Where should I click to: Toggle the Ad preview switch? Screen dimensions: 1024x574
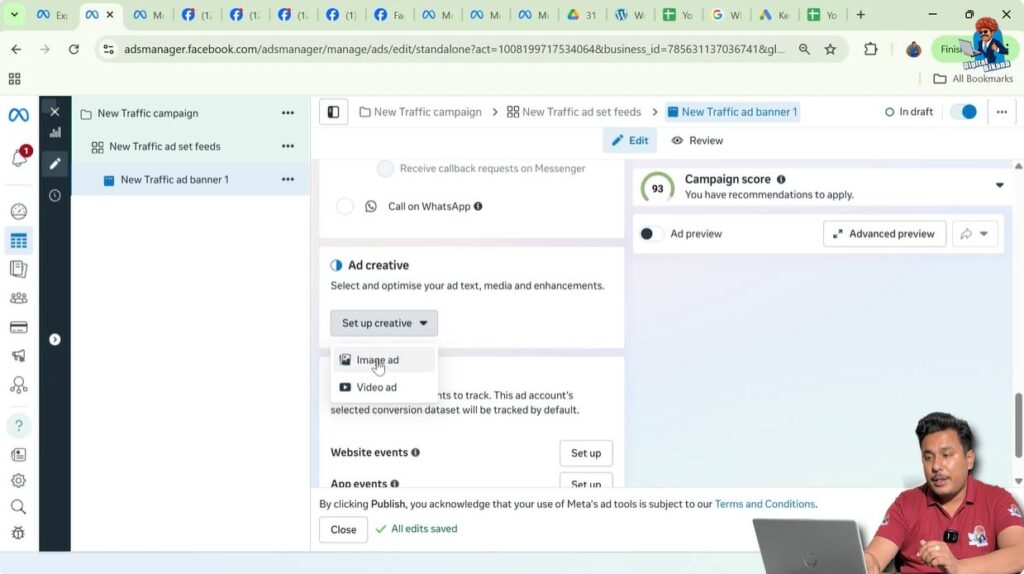coord(650,234)
